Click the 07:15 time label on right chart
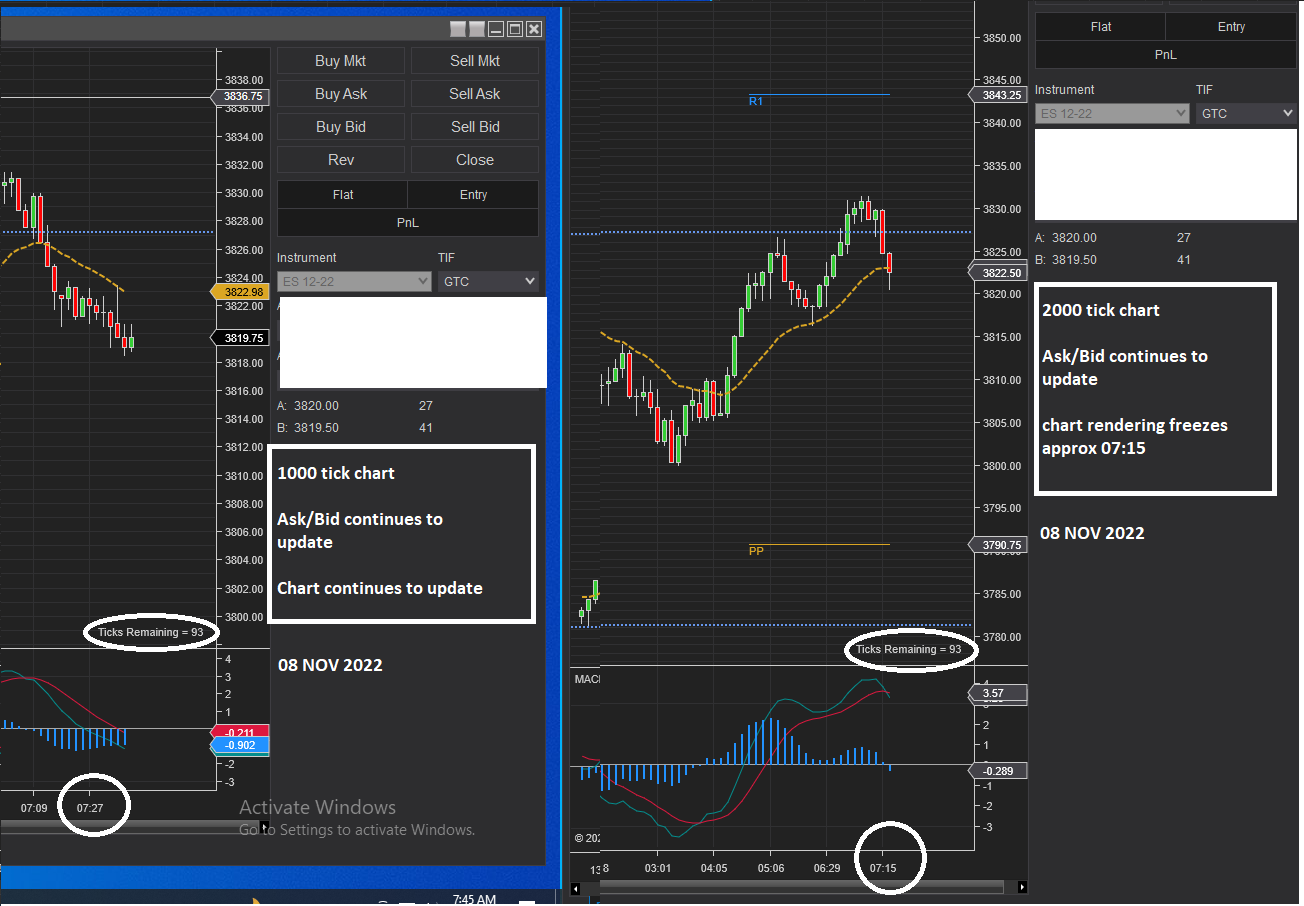 [883, 868]
